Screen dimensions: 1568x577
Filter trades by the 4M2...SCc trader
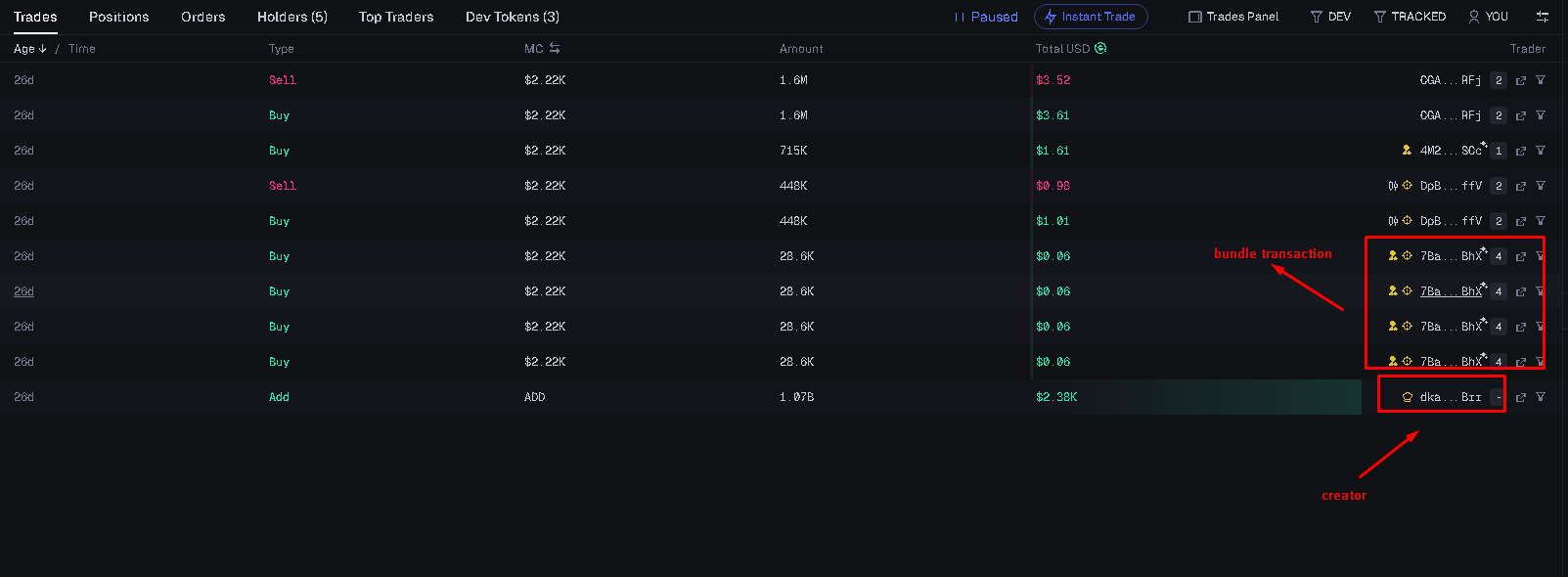click(1541, 151)
